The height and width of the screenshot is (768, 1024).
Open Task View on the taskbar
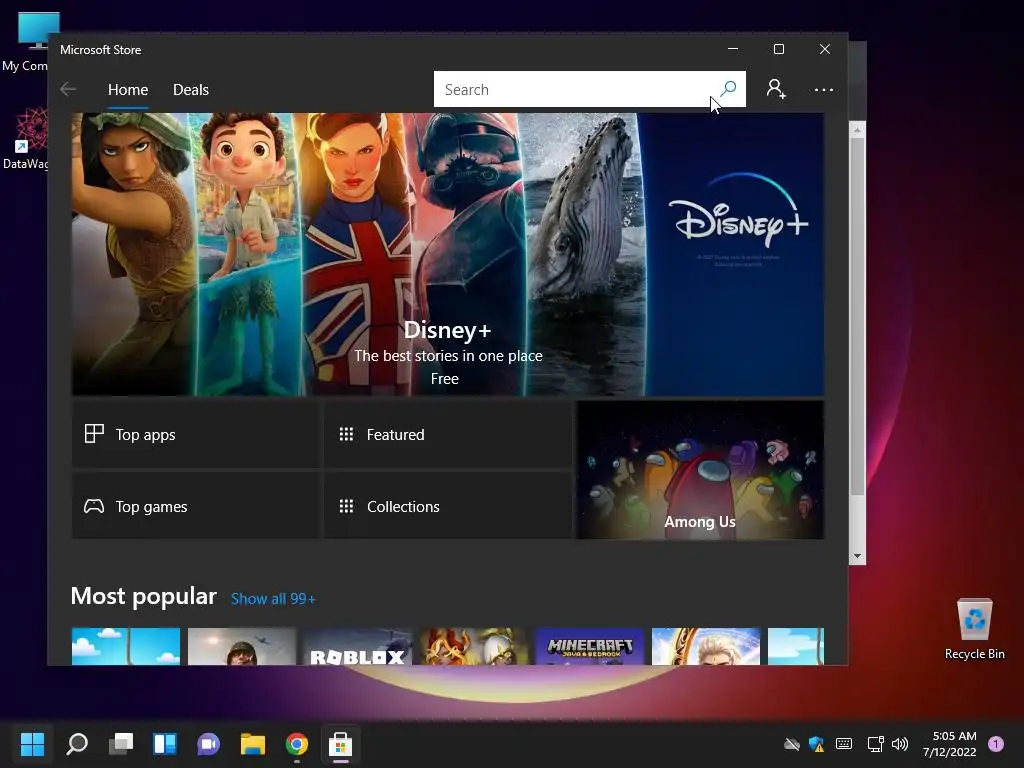[121, 743]
